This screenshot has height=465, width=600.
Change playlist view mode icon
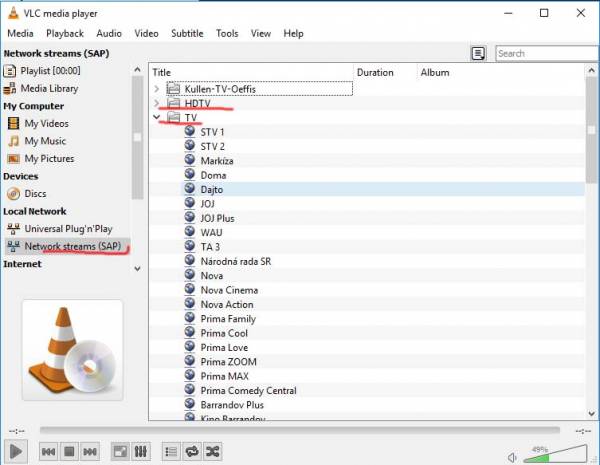click(478, 53)
